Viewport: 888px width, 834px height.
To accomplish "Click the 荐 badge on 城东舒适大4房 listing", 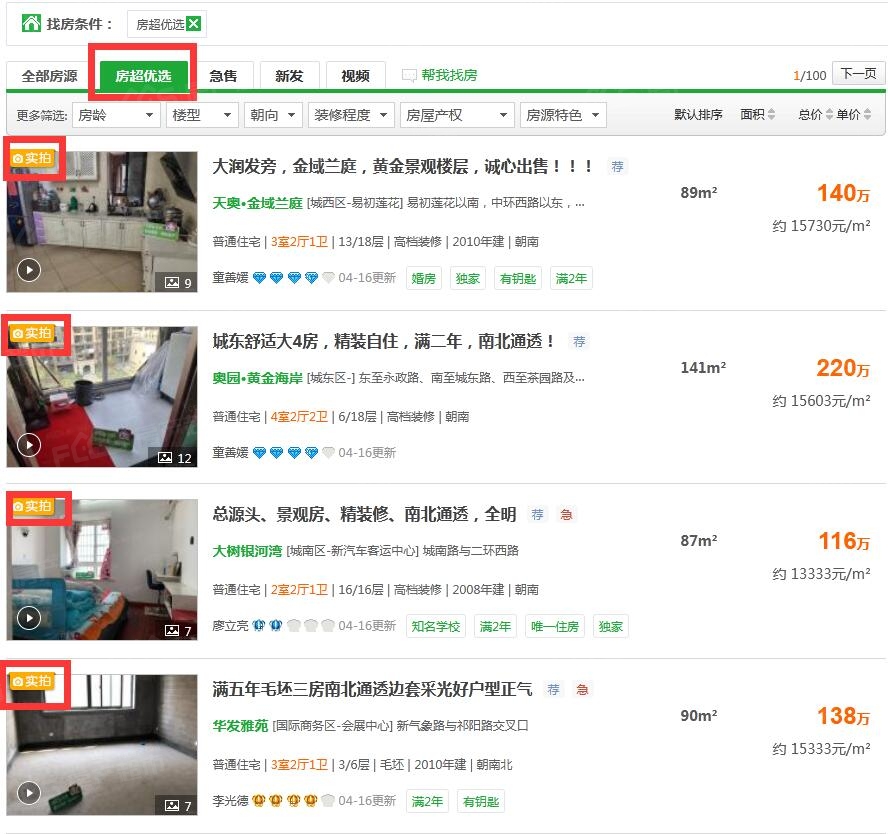I will pyautogui.click(x=579, y=341).
